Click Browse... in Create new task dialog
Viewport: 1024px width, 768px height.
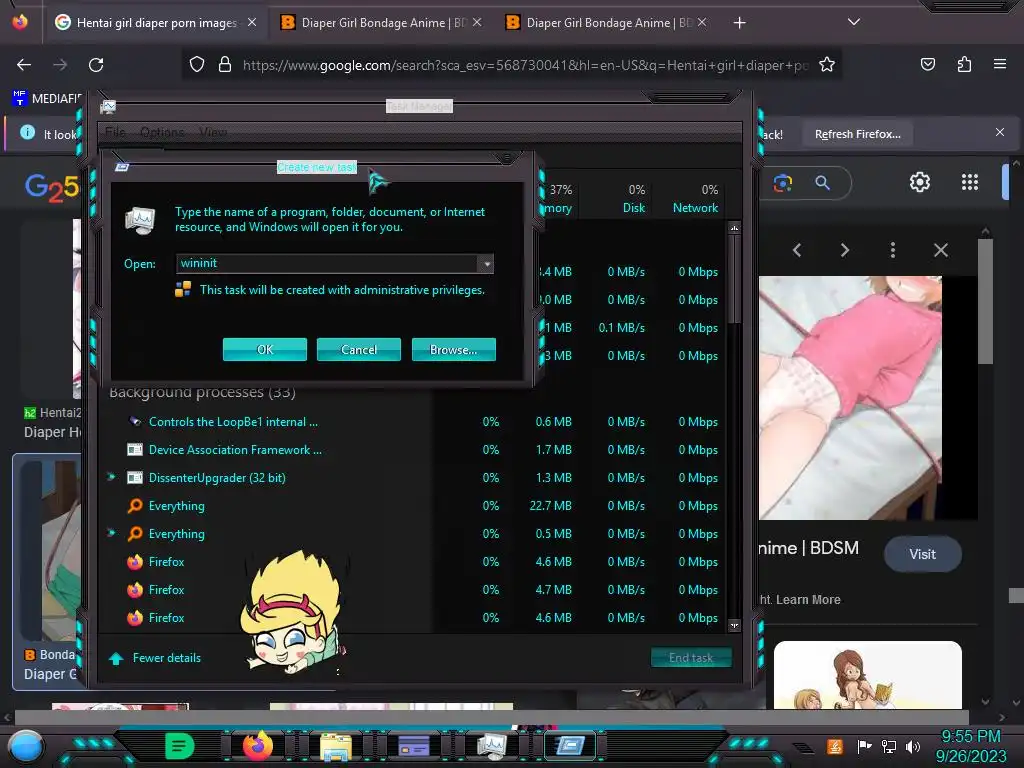point(453,349)
